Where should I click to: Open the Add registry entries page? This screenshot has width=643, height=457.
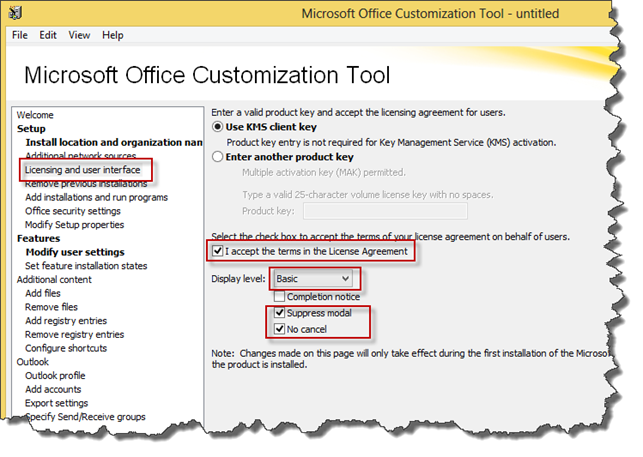click(x=66, y=321)
